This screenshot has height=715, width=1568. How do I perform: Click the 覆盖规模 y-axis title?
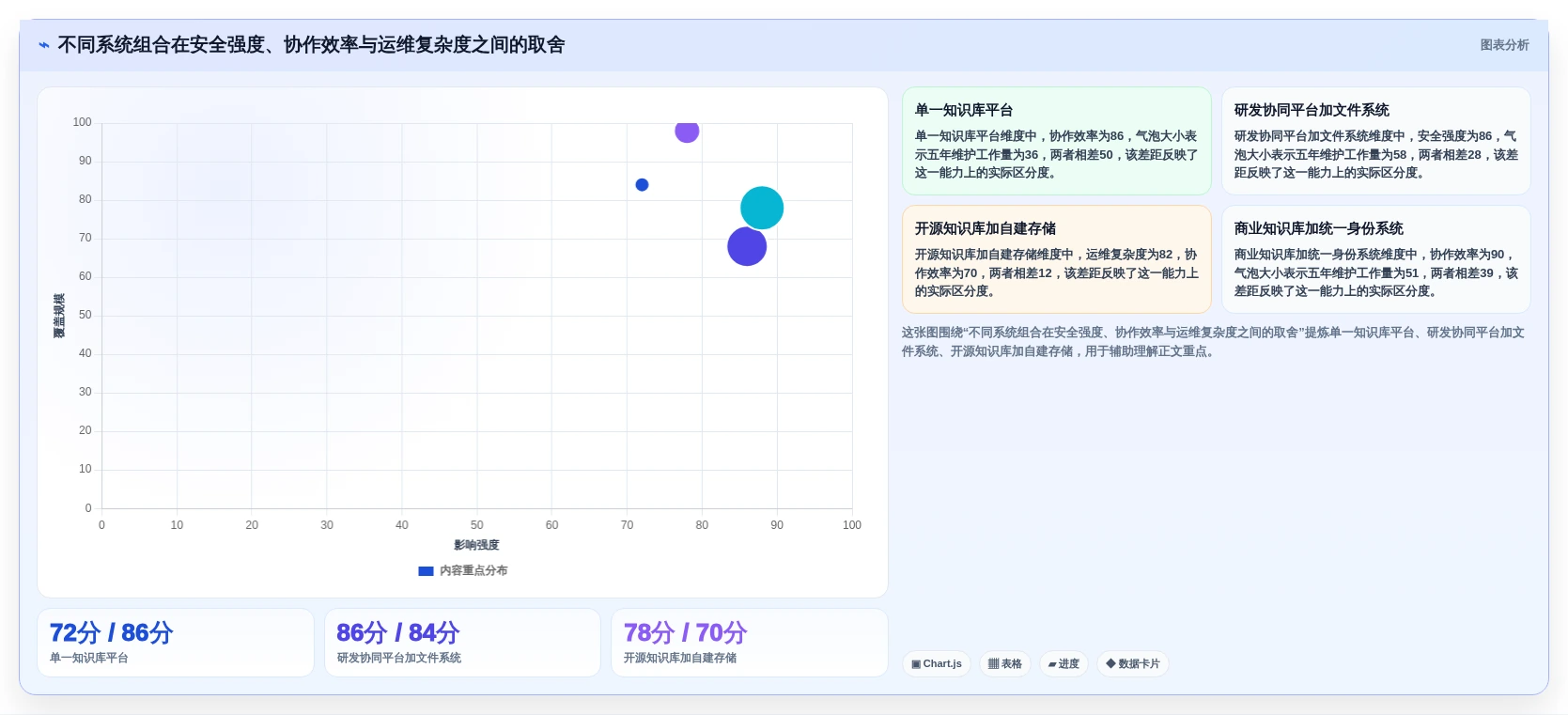coord(59,317)
